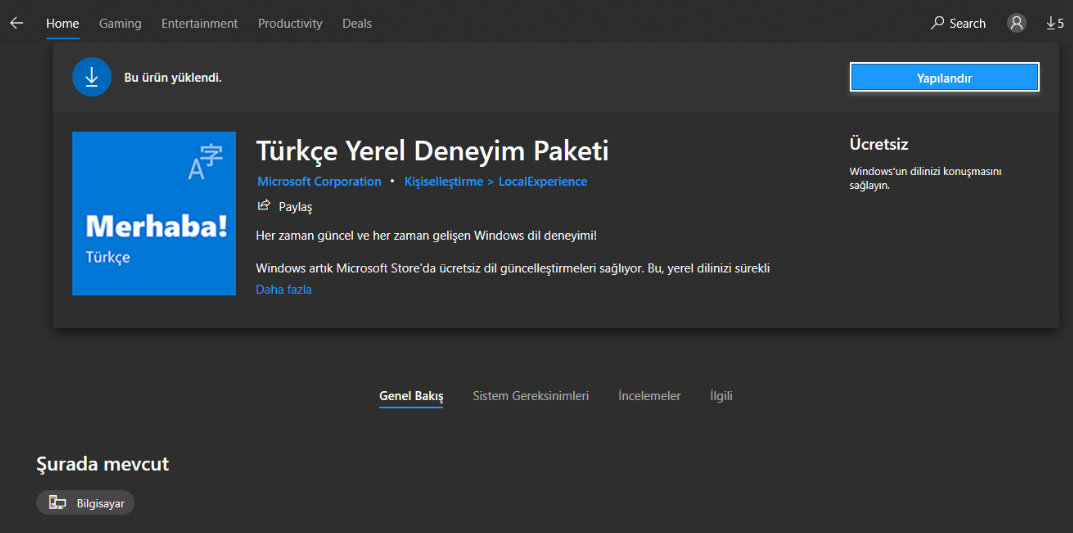Select the Genel Bakış tab

point(411,396)
